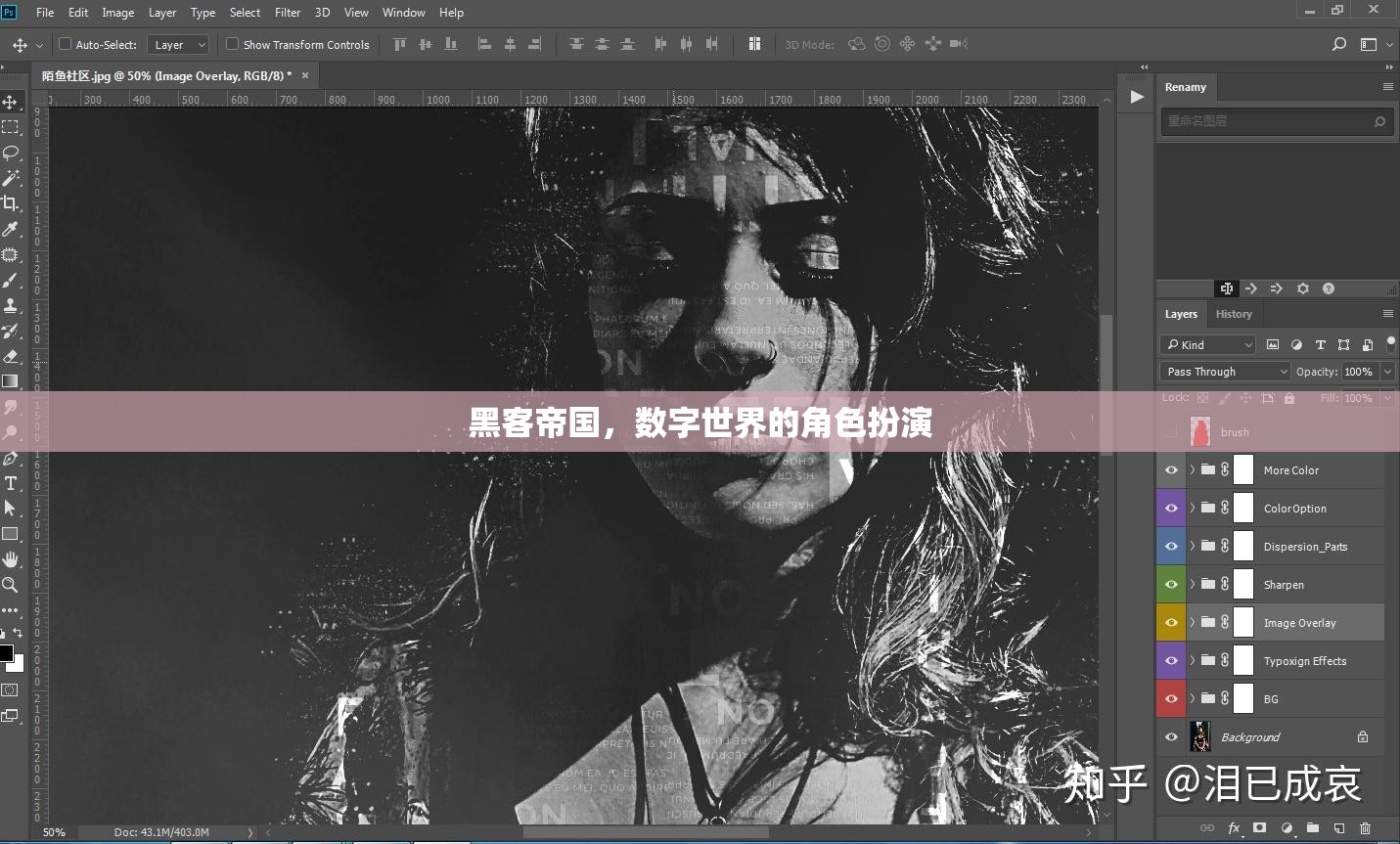The image size is (1400, 844).
Task: Select the Hand tool
Action: [10, 559]
